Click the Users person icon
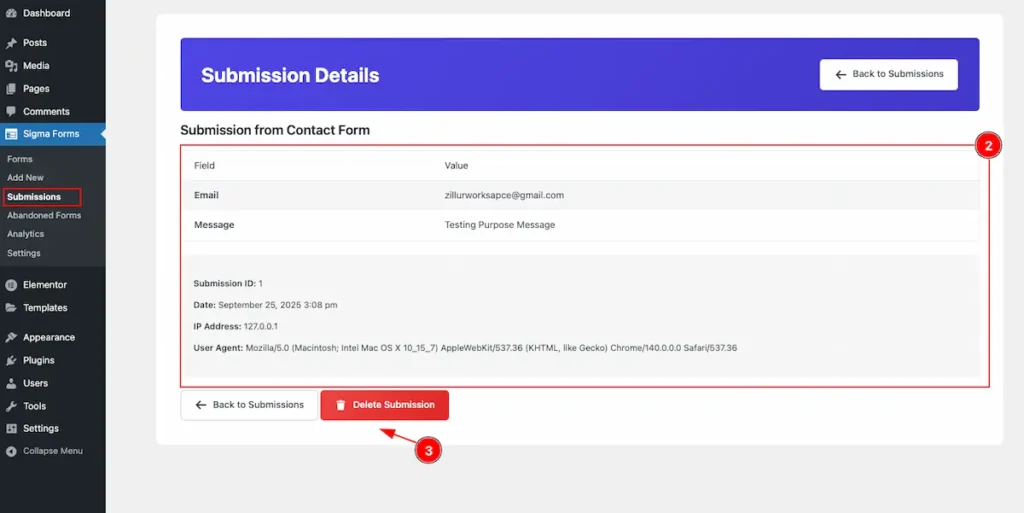Screen dimensions: 1024x513 click(11, 384)
